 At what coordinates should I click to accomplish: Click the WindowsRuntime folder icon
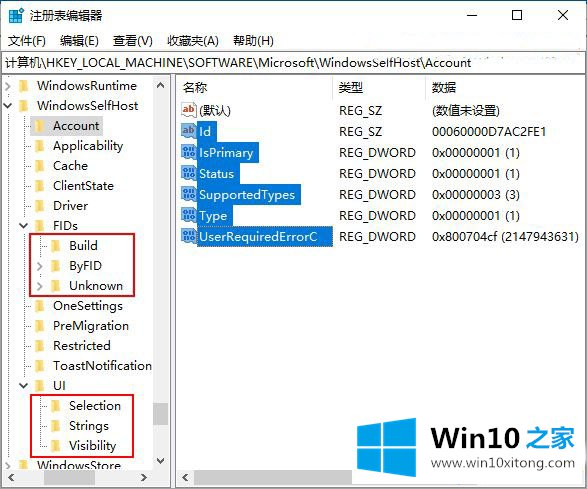24,86
